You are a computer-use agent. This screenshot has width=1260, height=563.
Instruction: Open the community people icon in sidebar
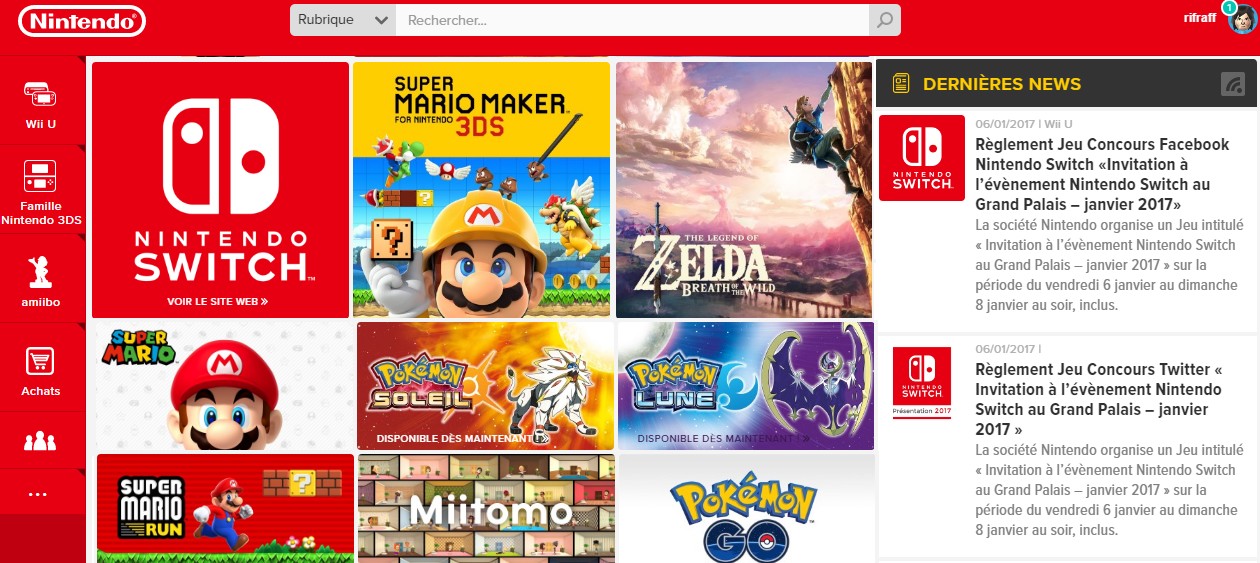coord(41,441)
